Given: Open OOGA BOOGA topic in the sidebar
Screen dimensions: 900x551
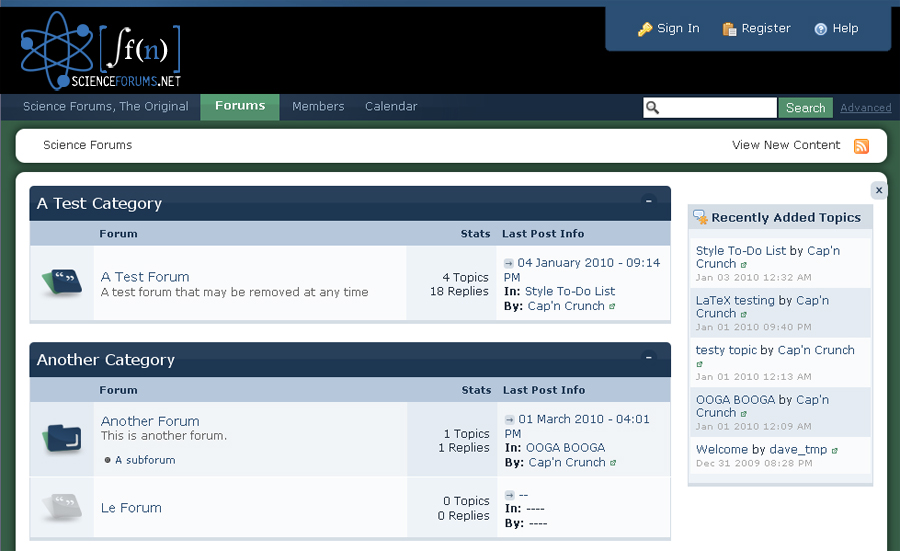Looking at the screenshot, I should [x=736, y=400].
